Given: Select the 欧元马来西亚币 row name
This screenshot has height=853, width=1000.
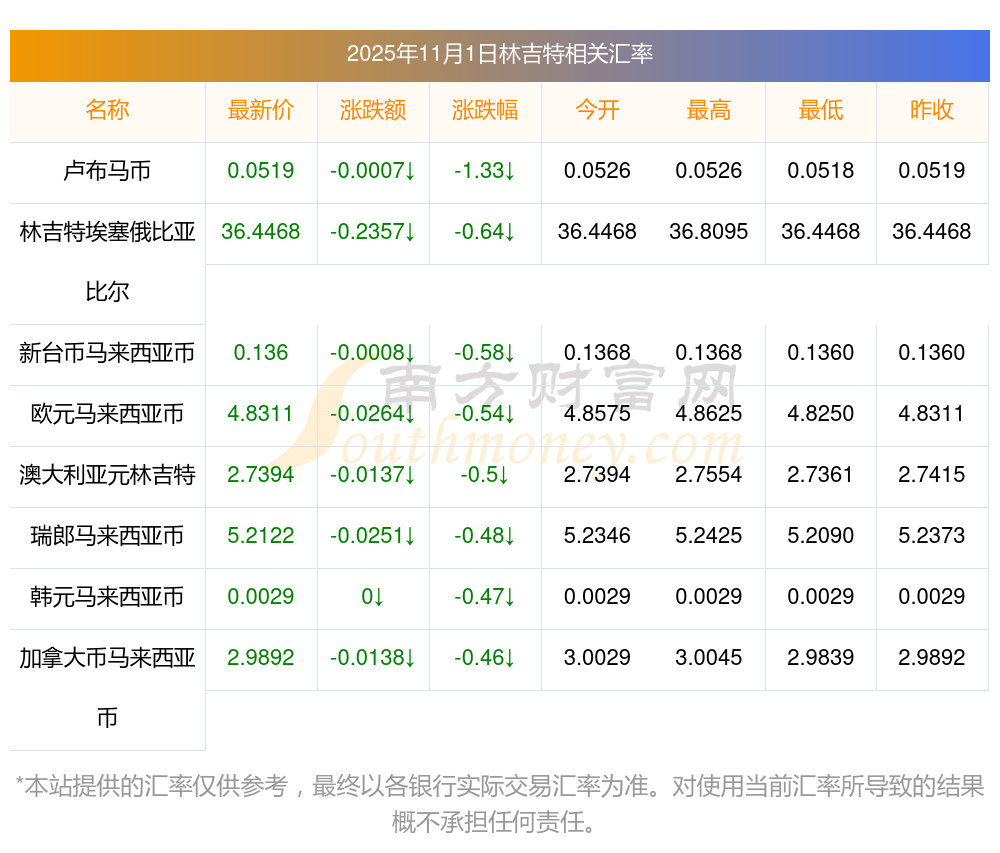Looking at the screenshot, I should click(107, 414).
